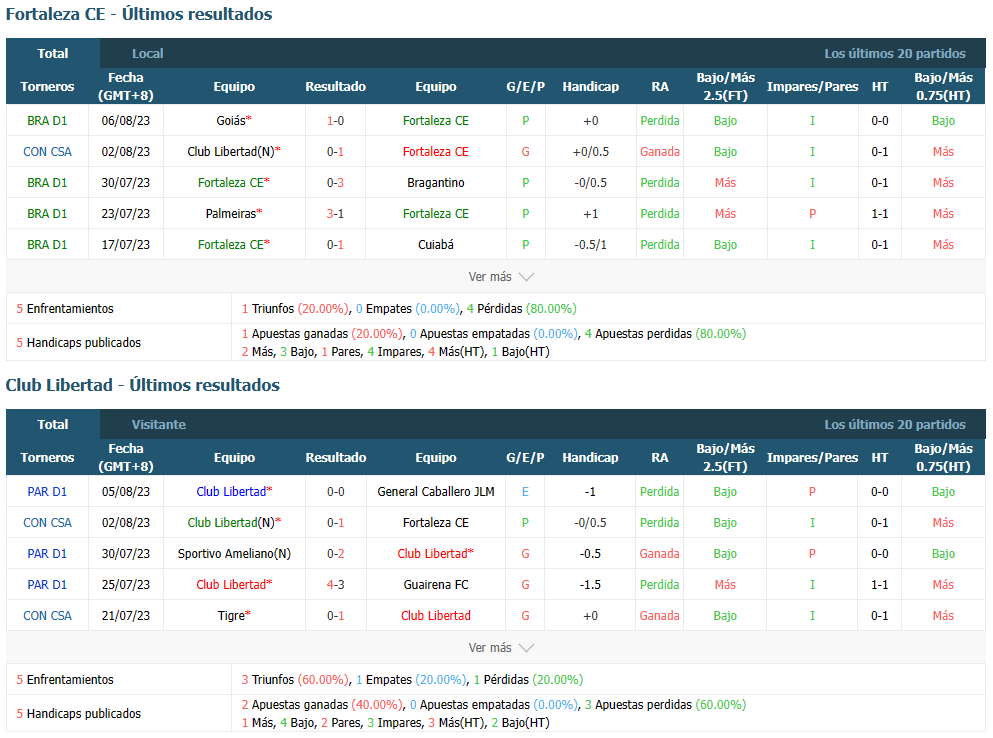Select 3 Triunfos (60.00%) summary text
This screenshot has width=993, height=738.
click(x=294, y=680)
